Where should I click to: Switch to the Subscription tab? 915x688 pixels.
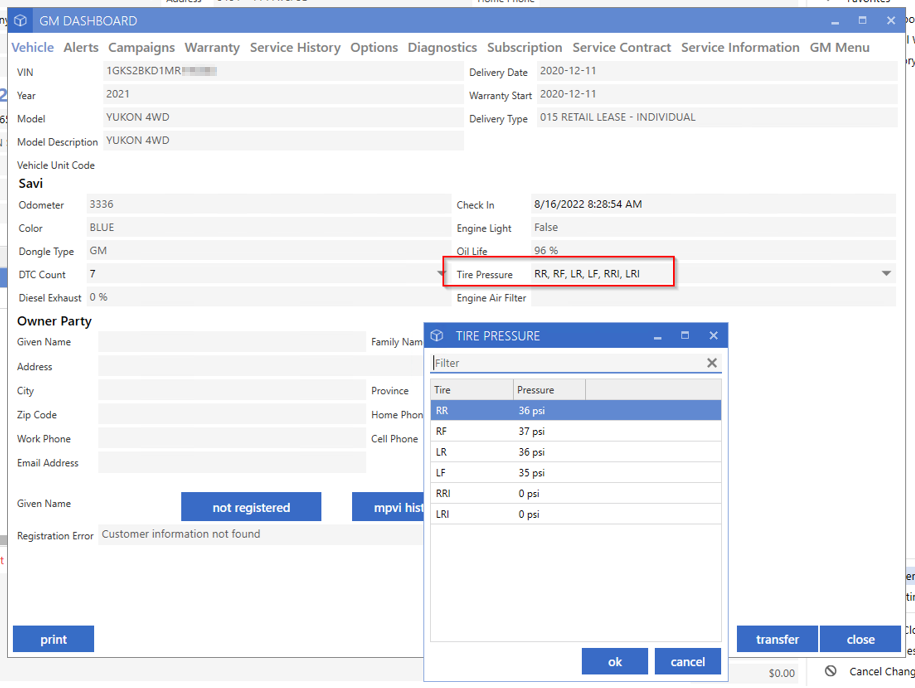click(x=525, y=48)
